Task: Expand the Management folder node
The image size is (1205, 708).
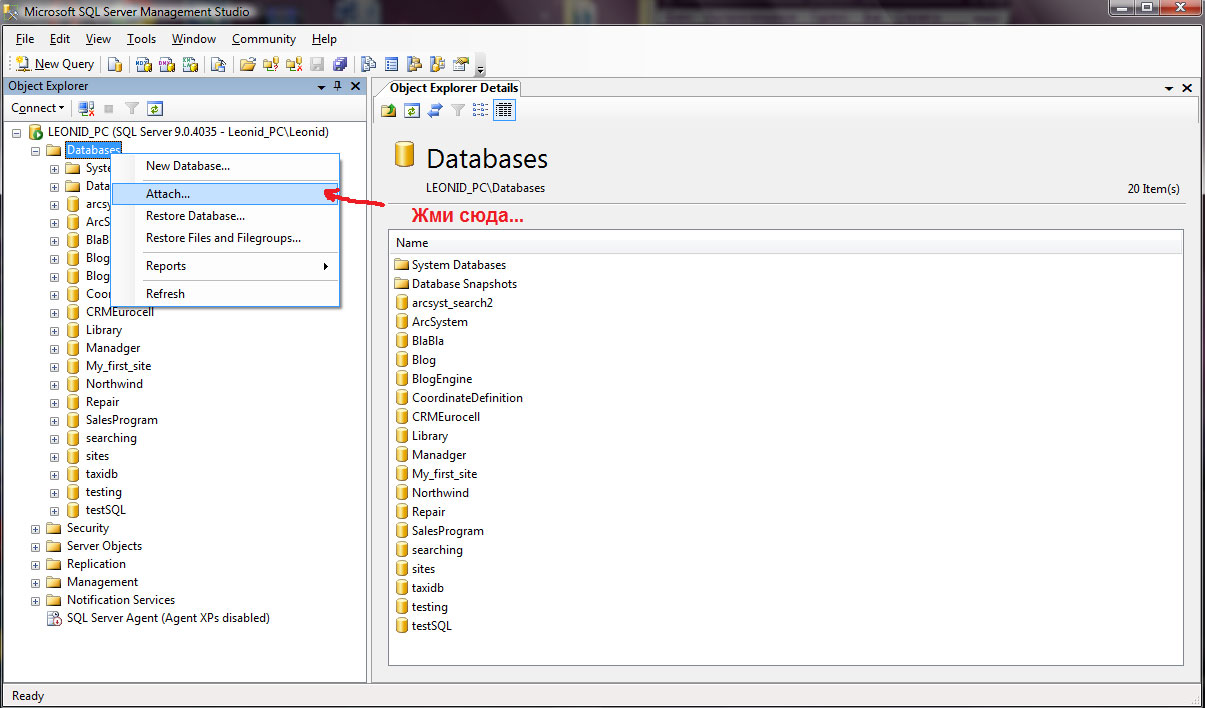Action: [36, 582]
